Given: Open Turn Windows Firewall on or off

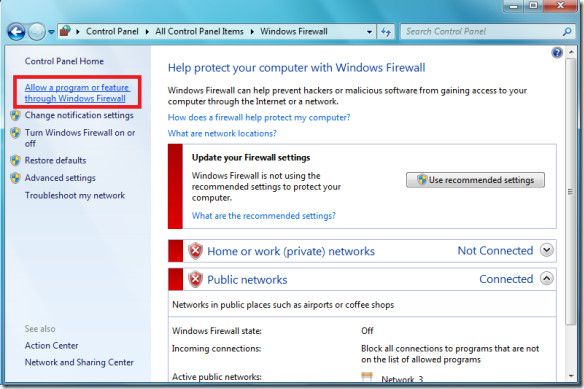Looking at the screenshot, I should pyautogui.click(x=80, y=138).
